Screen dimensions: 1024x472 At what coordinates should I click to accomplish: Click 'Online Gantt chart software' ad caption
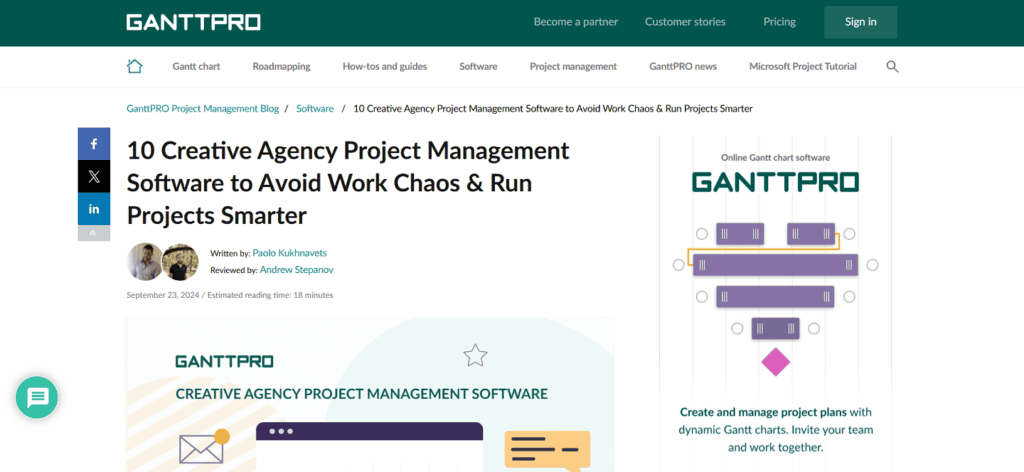(775, 157)
